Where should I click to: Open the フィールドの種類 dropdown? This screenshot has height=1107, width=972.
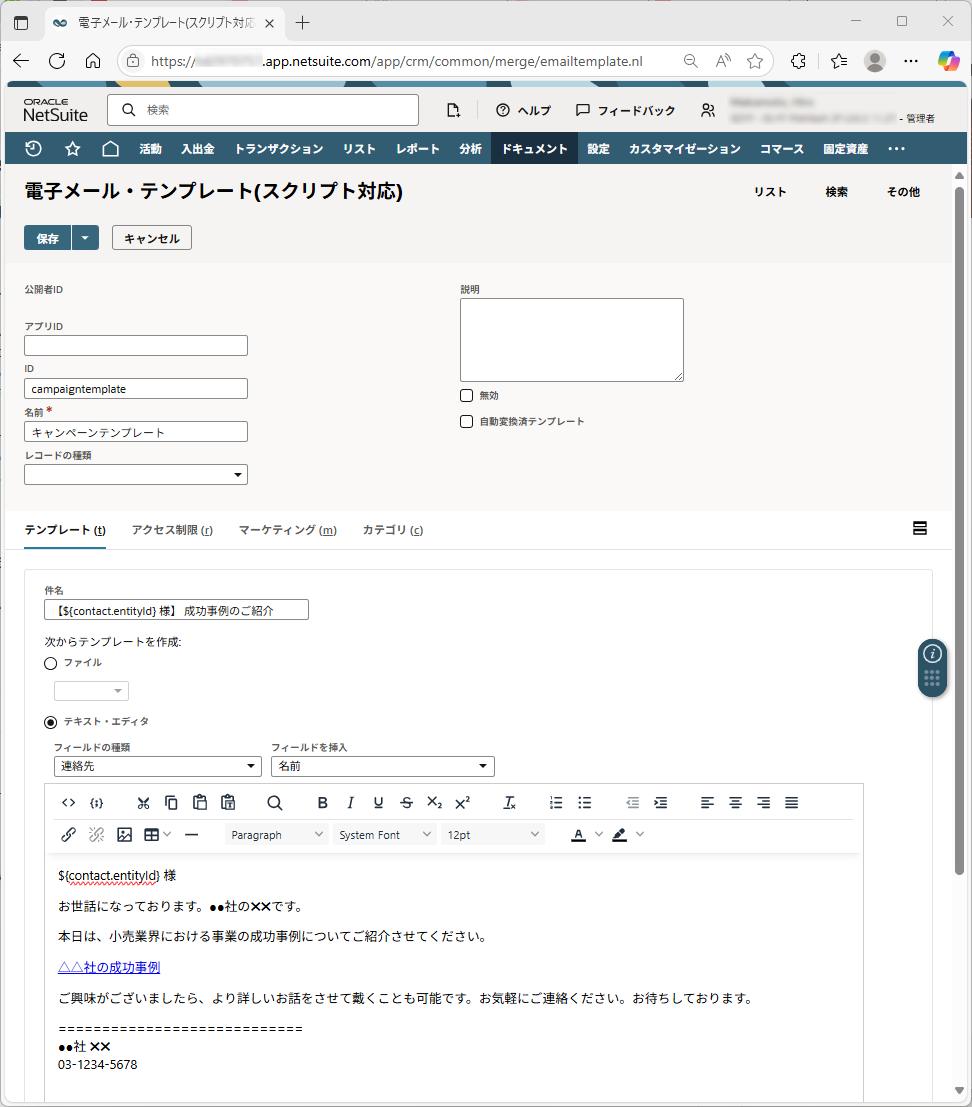tap(157, 766)
